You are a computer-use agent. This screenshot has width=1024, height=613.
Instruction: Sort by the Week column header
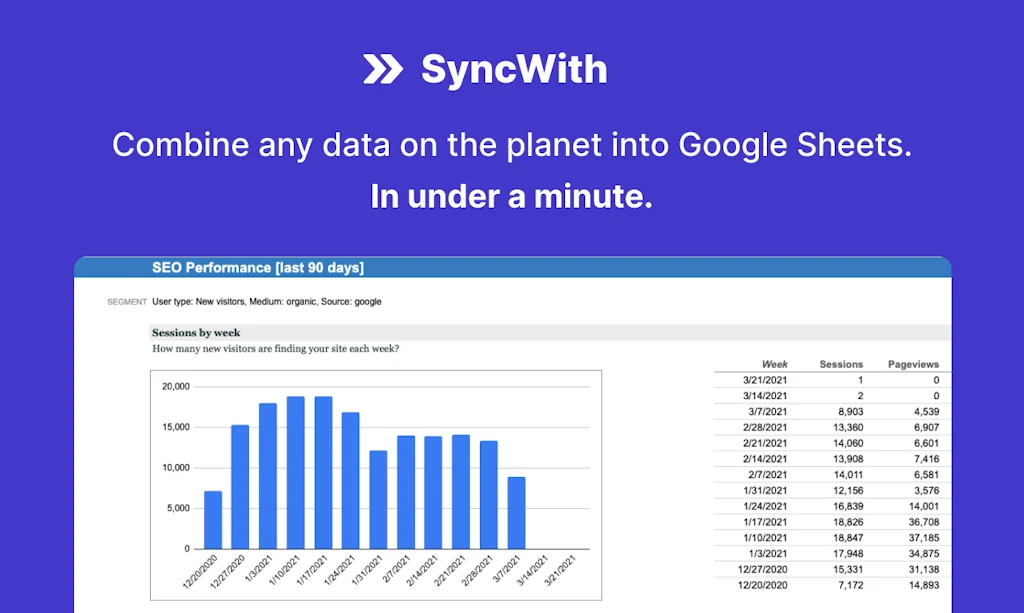(x=774, y=364)
